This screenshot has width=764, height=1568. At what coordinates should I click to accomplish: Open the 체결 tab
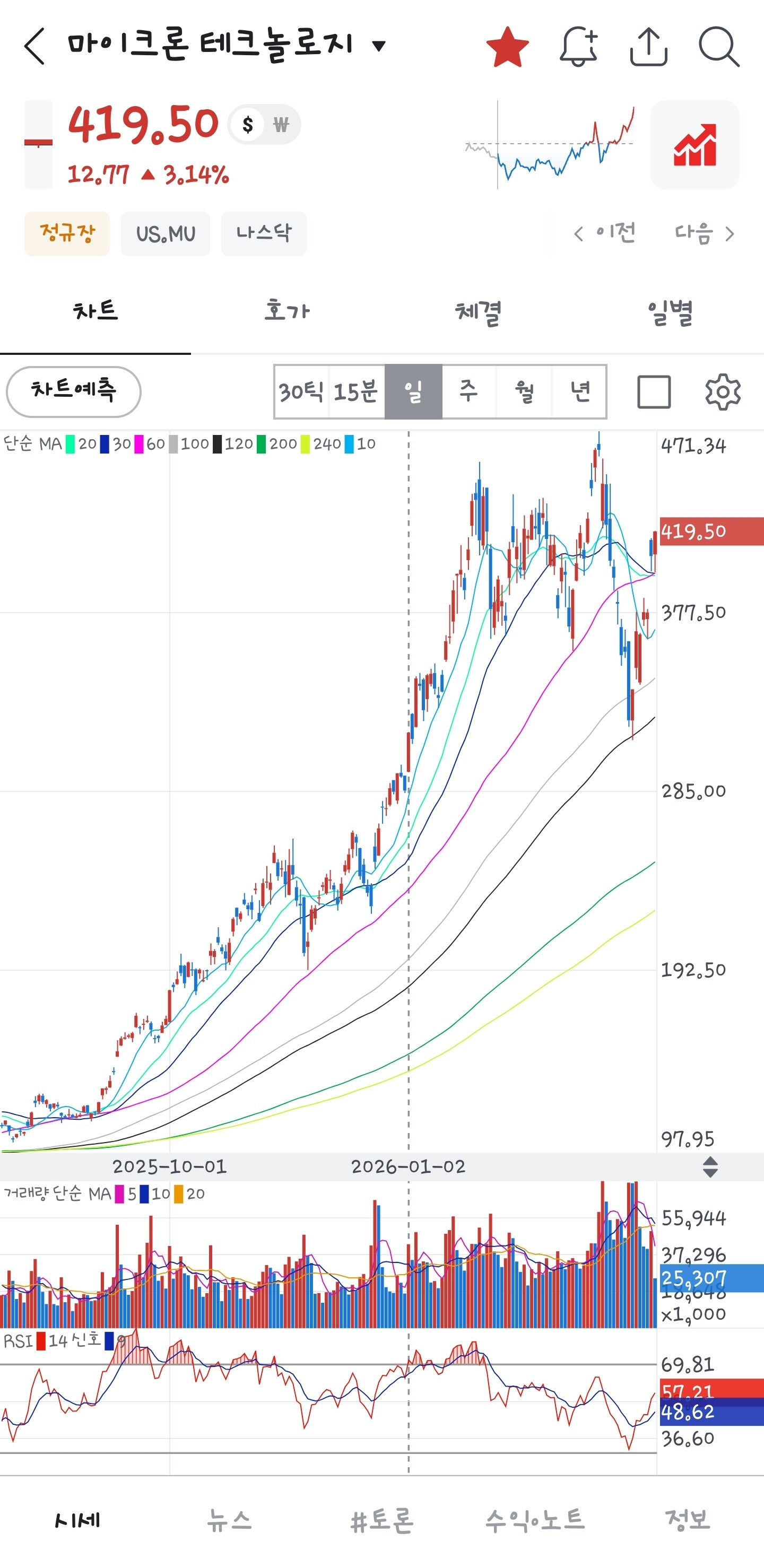tap(478, 312)
